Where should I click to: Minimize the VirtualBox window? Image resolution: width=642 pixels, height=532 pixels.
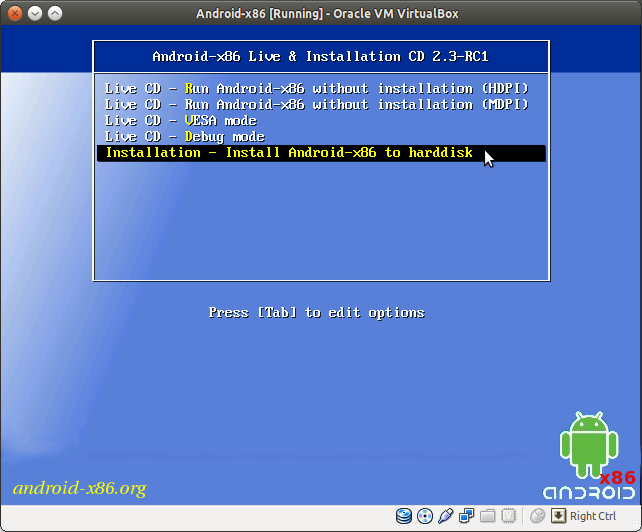click(35, 14)
